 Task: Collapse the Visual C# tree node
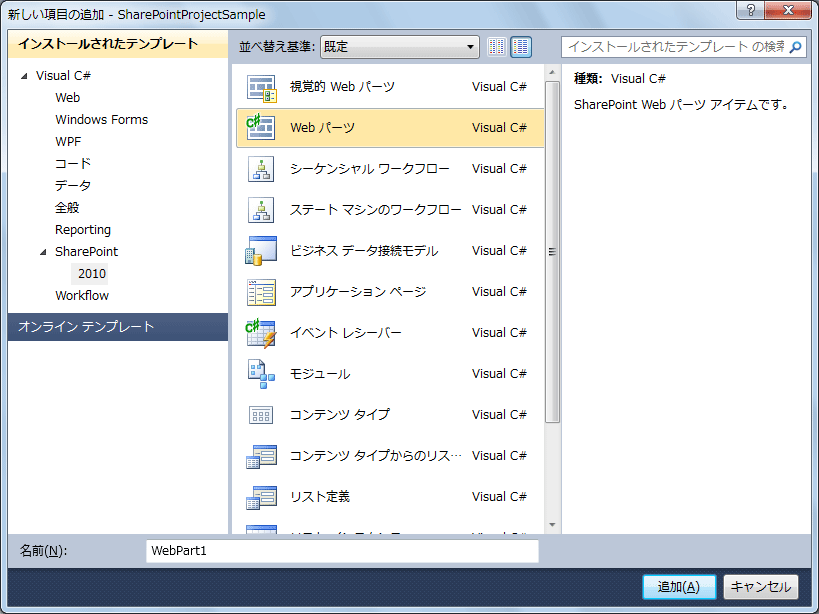(24, 76)
